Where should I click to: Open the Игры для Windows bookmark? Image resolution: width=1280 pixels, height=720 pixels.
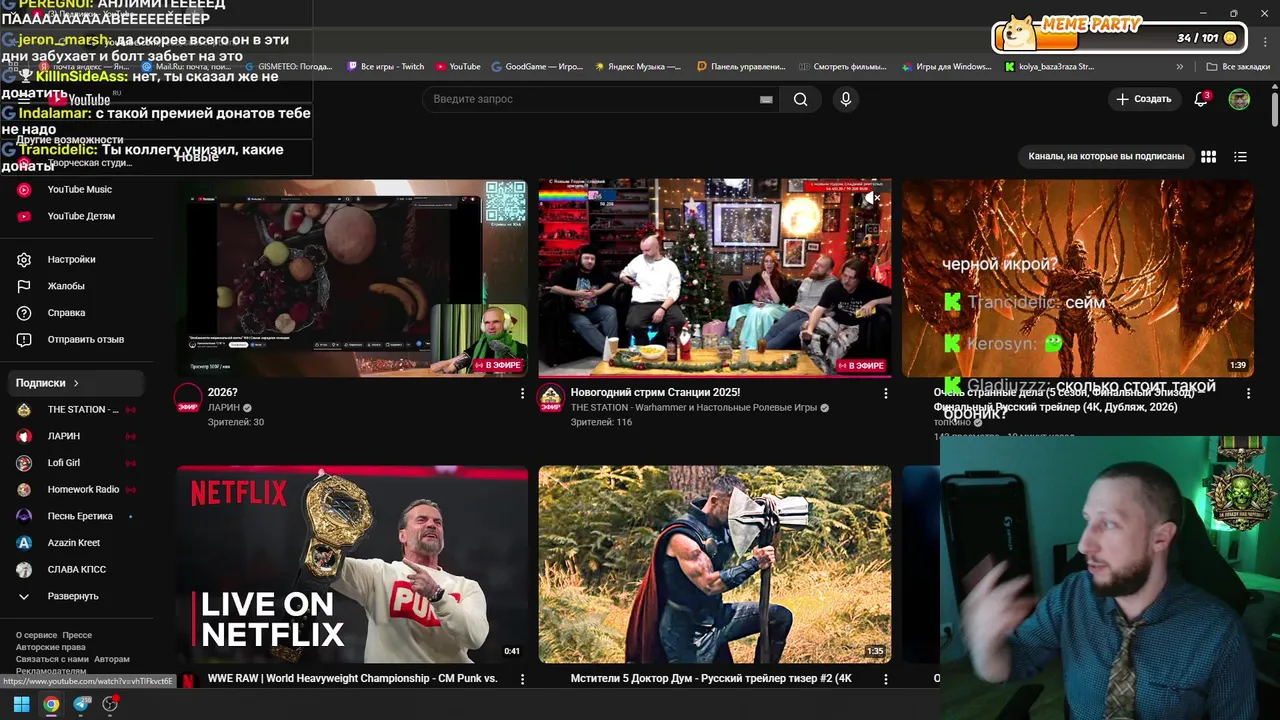pyautogui.click(x=946, y=67)
